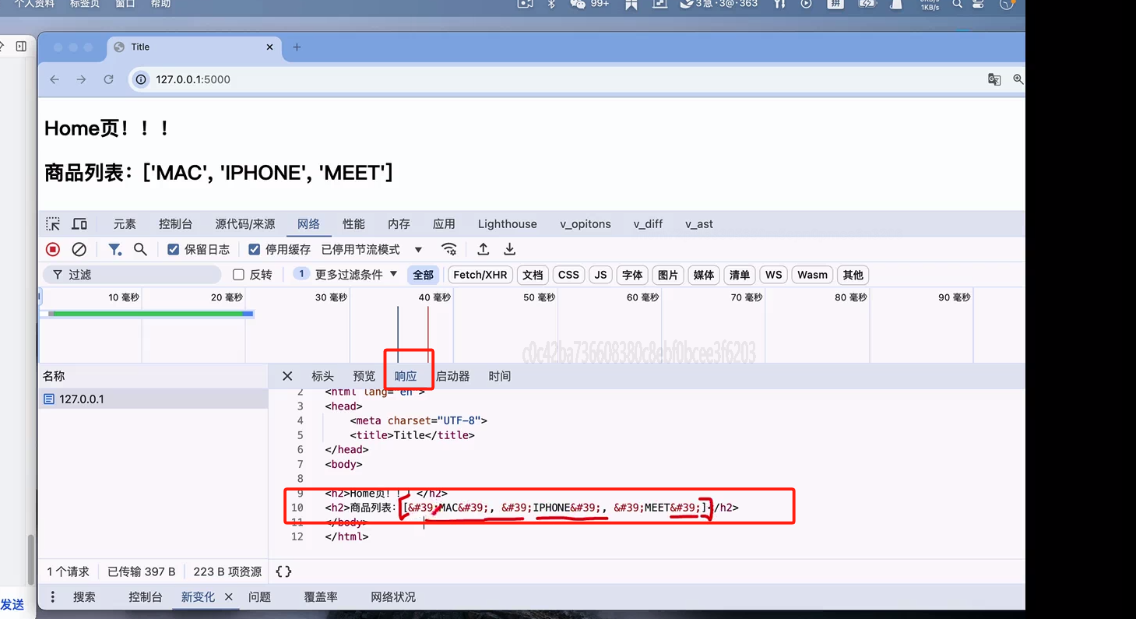Open 内存 panel tab
Screen dimensions: 1136x619
[398, 224]
